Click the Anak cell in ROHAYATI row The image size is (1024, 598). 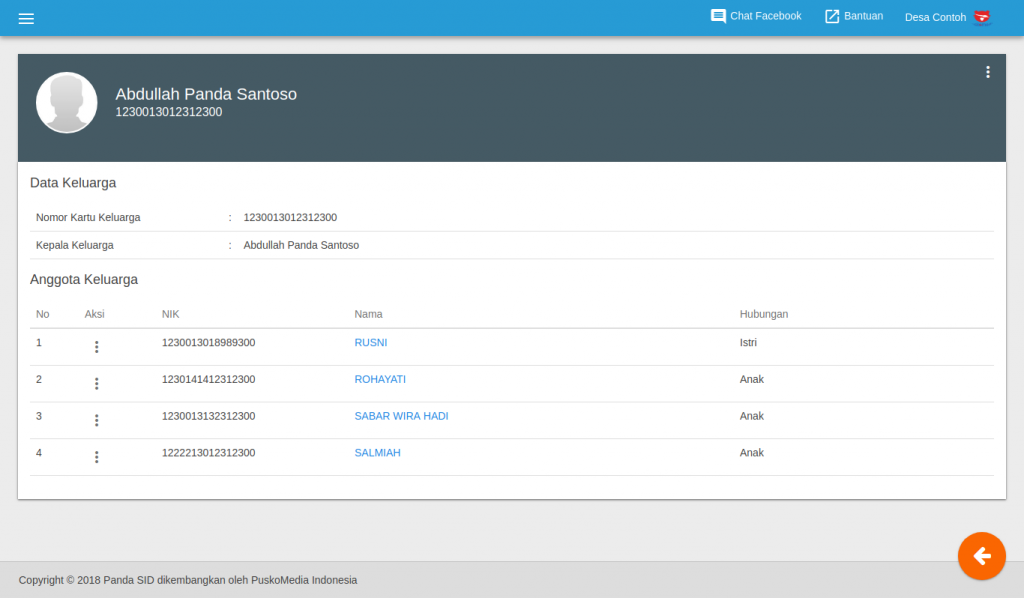[752, 379]
